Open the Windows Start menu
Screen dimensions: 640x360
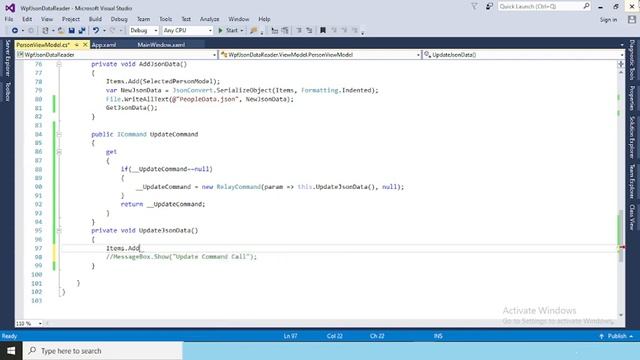(x=11, y=351)
